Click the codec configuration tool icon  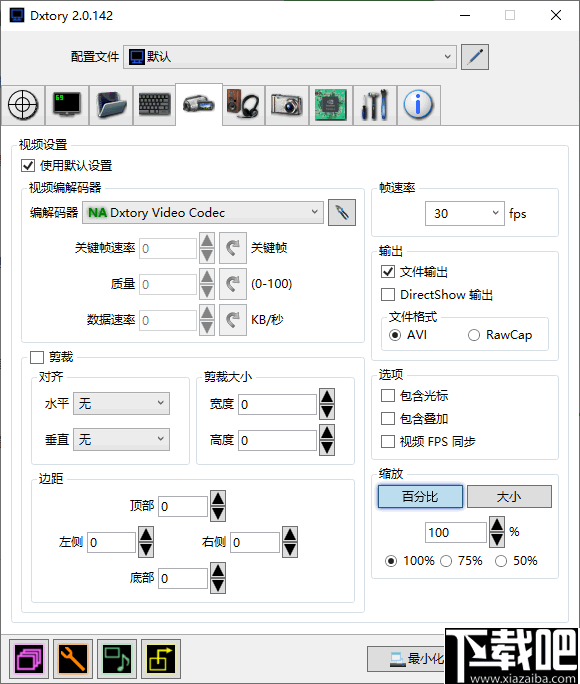[x=342, y=213]
